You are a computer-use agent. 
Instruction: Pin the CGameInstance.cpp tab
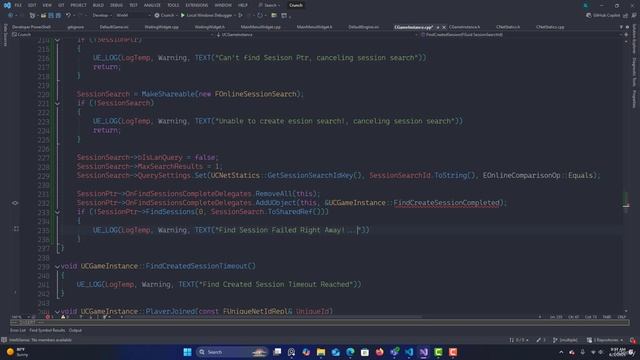pyautogui.click(x=438, y=27)
